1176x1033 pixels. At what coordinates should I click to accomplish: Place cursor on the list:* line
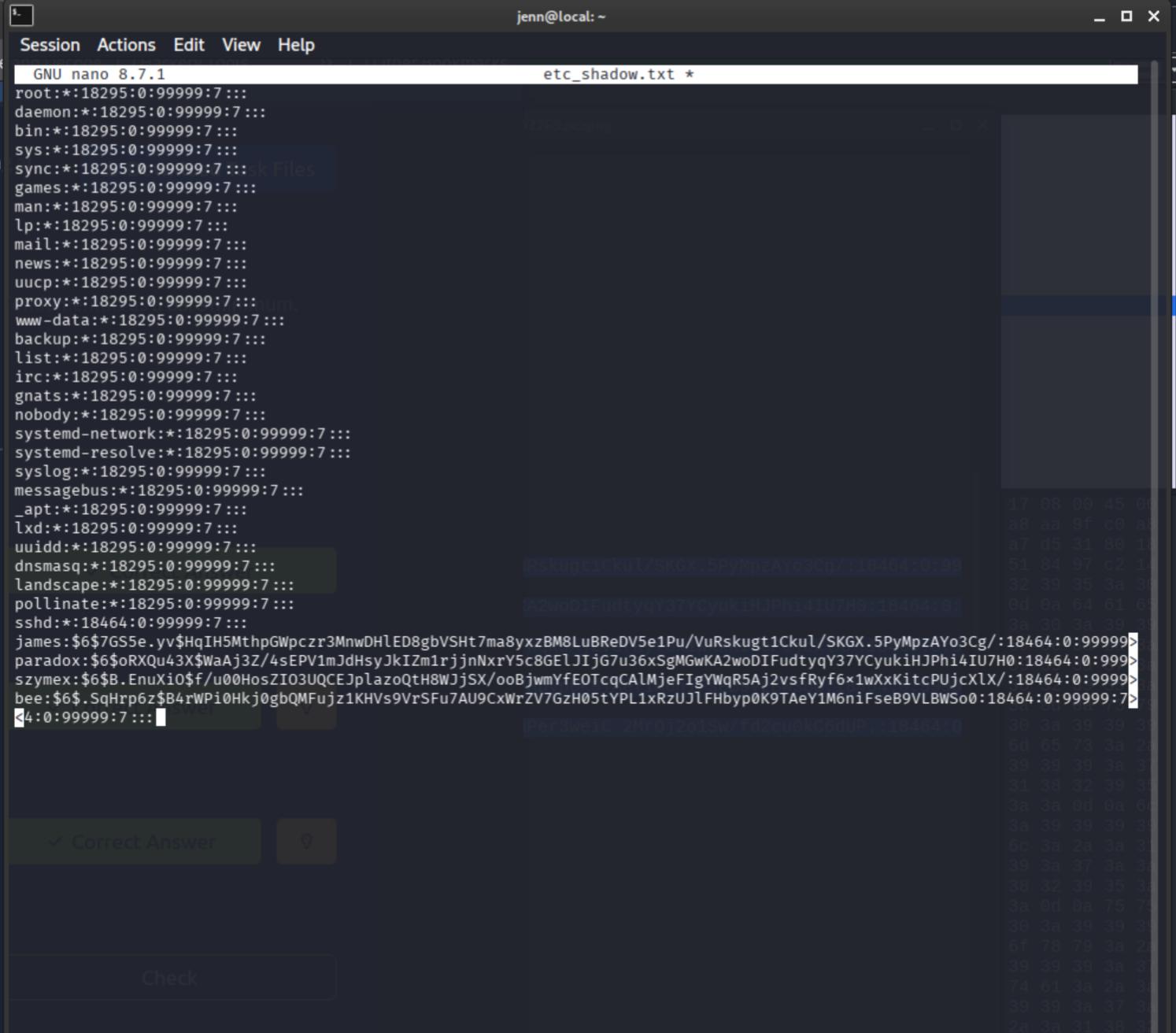(131, 357)
